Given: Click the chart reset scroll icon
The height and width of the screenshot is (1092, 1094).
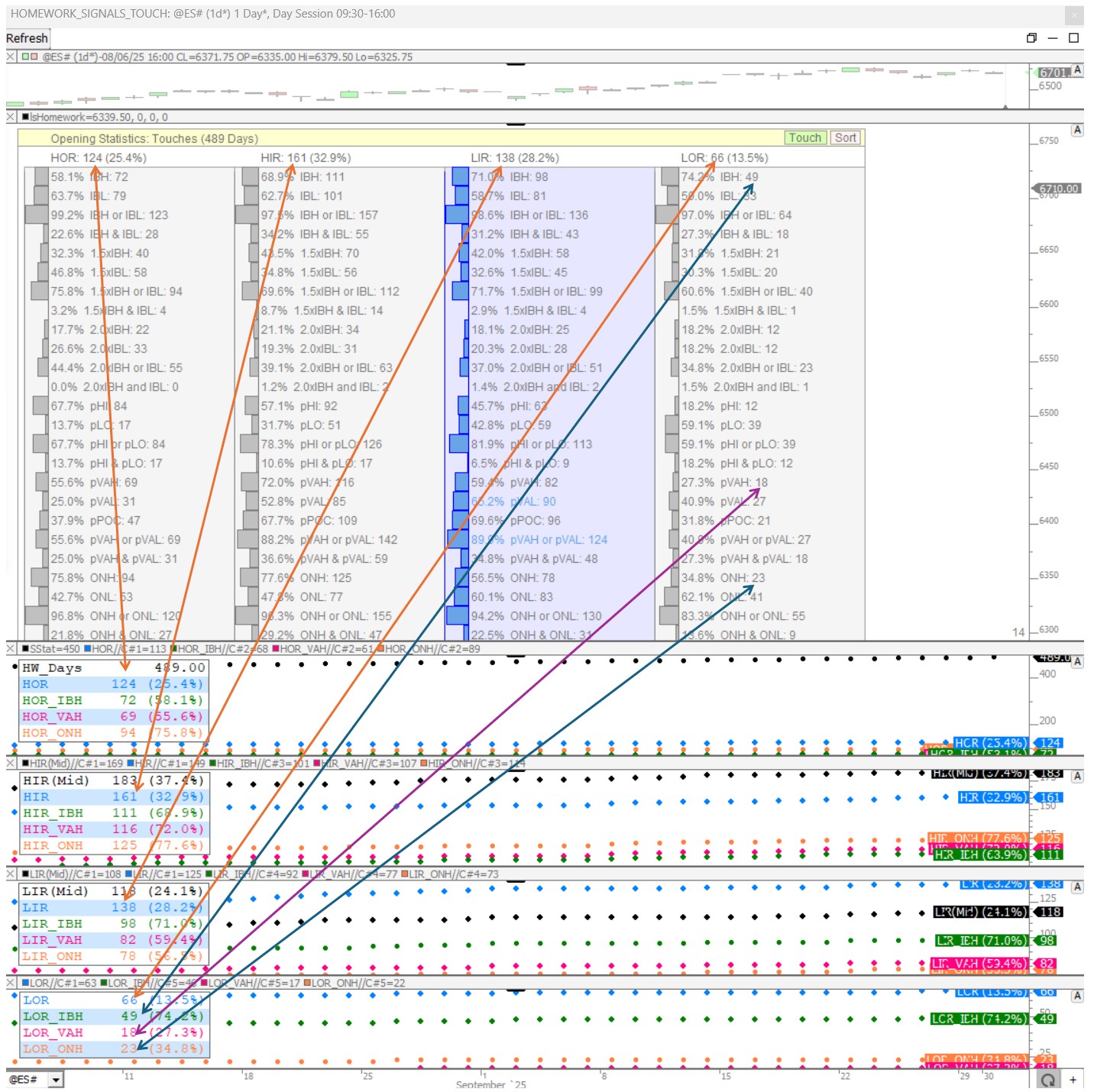Looking at the screenshot, I should pos(1048,1079).
